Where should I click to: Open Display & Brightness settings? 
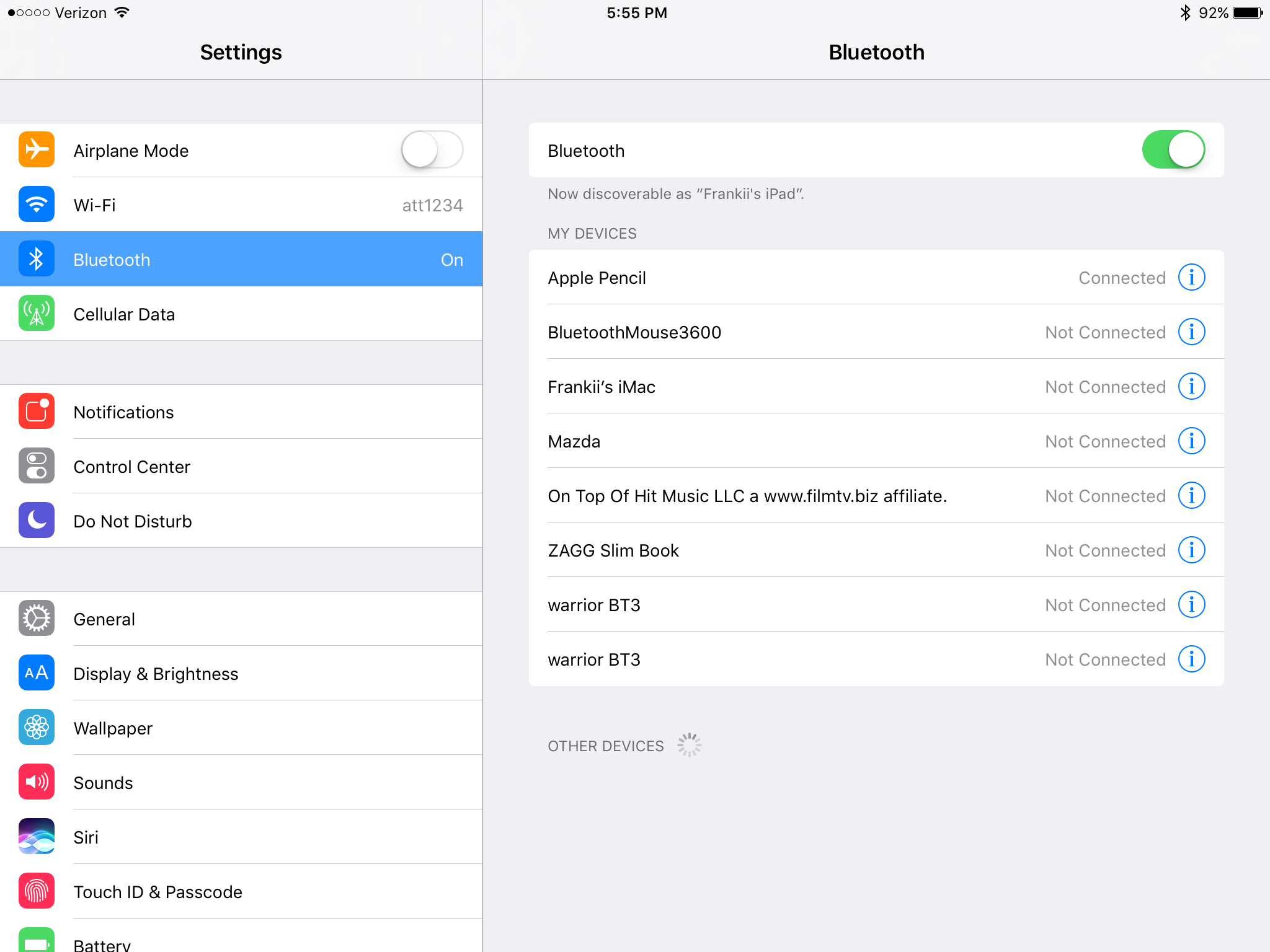pos(156,674)
